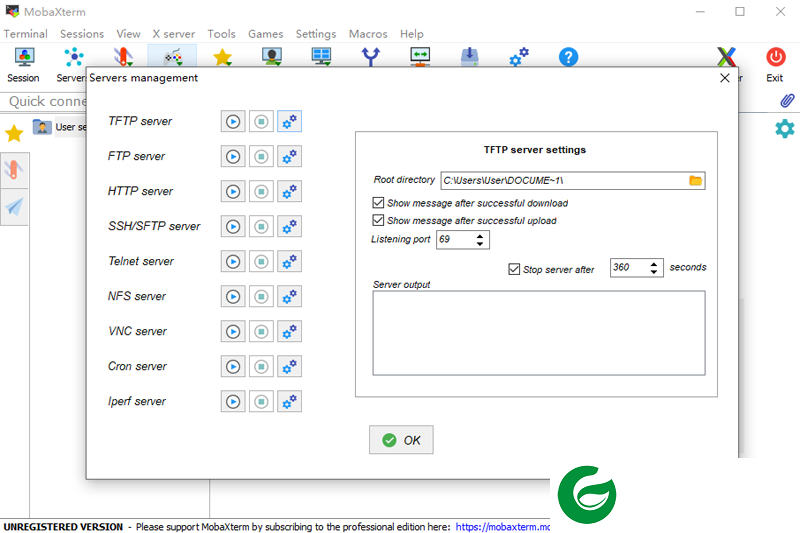Image resolution: width=800 pixels, height=533 pixels.
Task: Click the Games controller toolbar icon
Action: tap(172, 57)
